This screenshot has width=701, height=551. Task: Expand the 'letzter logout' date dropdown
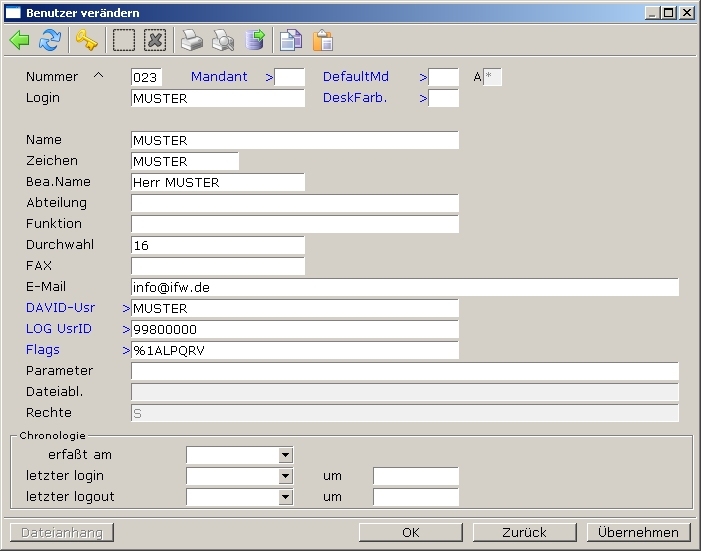tap(285, 497)
